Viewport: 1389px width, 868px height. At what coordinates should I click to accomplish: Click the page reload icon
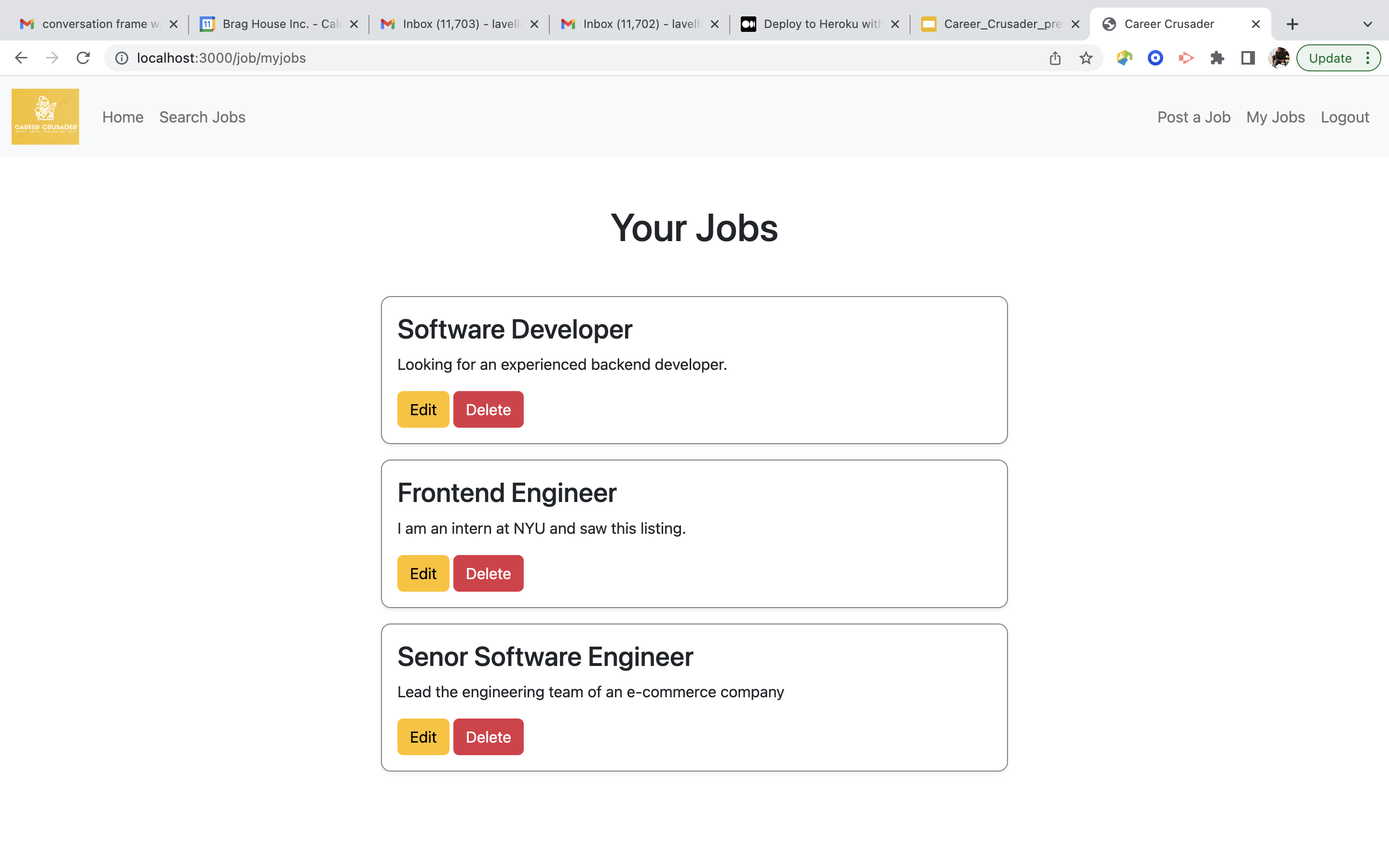tap(83, 57)
